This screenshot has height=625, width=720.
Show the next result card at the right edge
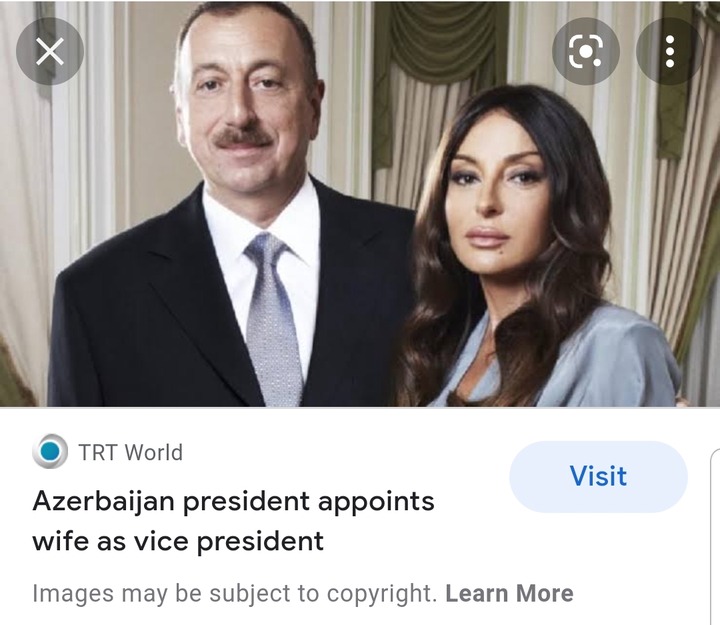click(x=715, y=535)
